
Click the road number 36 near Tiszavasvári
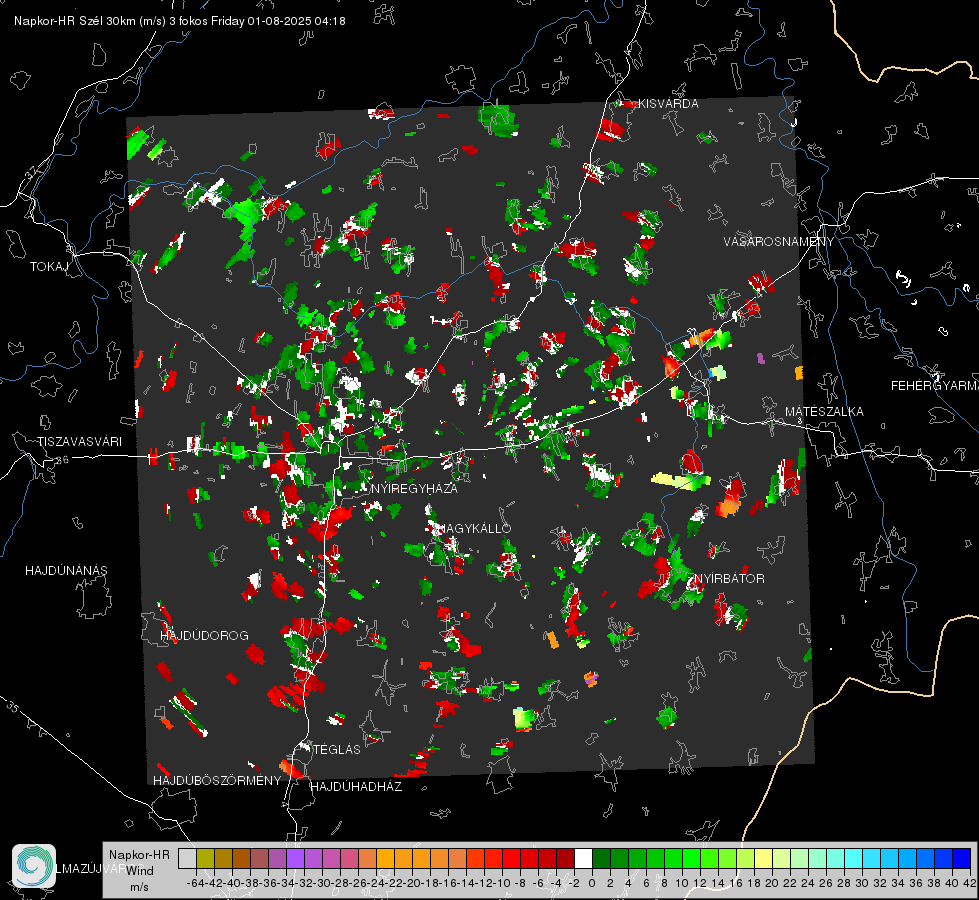click(62, 460)
